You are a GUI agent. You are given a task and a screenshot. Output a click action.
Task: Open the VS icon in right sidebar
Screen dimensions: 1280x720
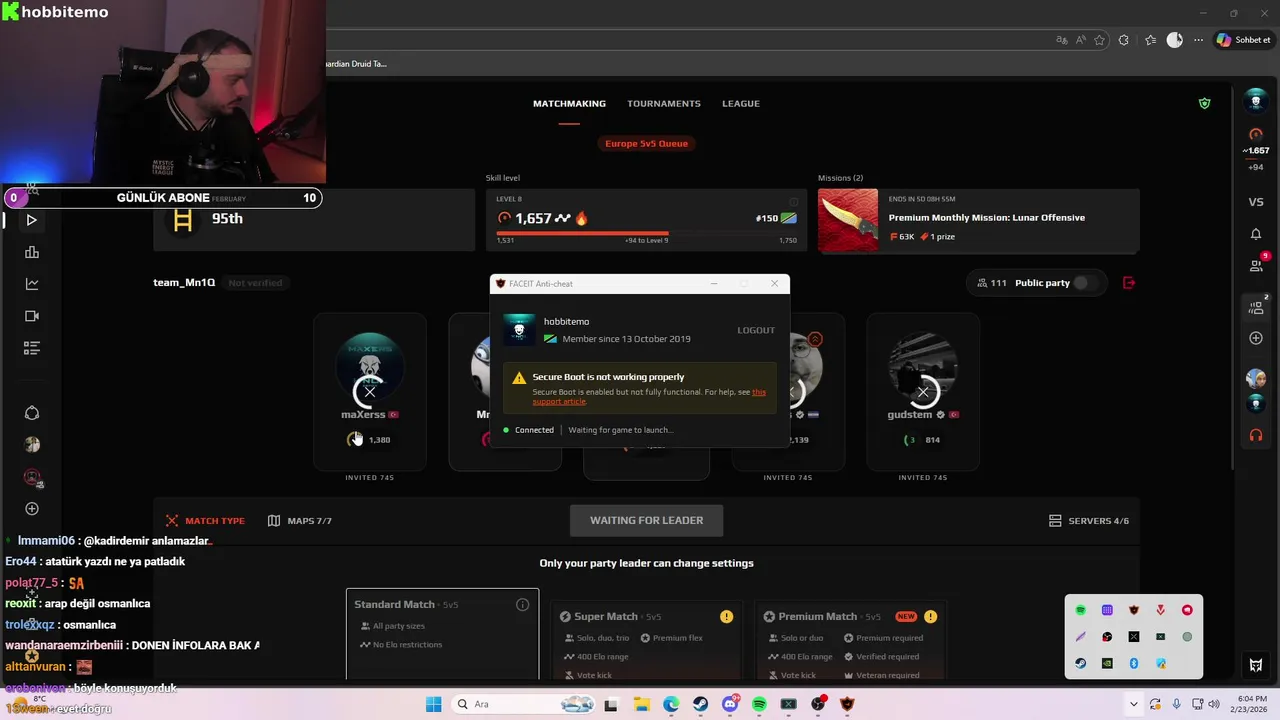[1256, 202]
